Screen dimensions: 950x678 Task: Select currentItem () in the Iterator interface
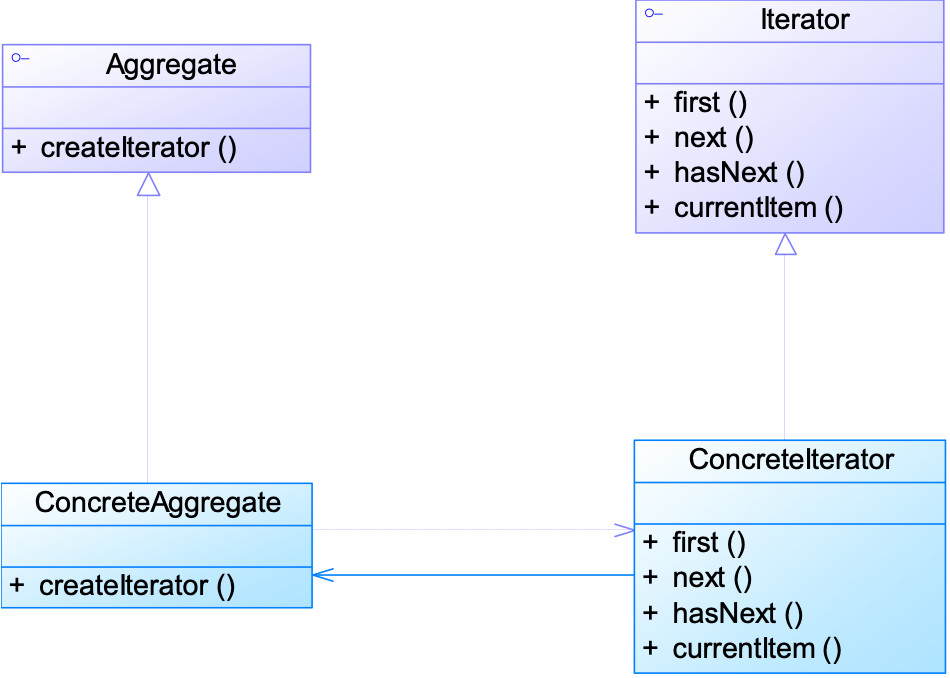pos(758,208)
